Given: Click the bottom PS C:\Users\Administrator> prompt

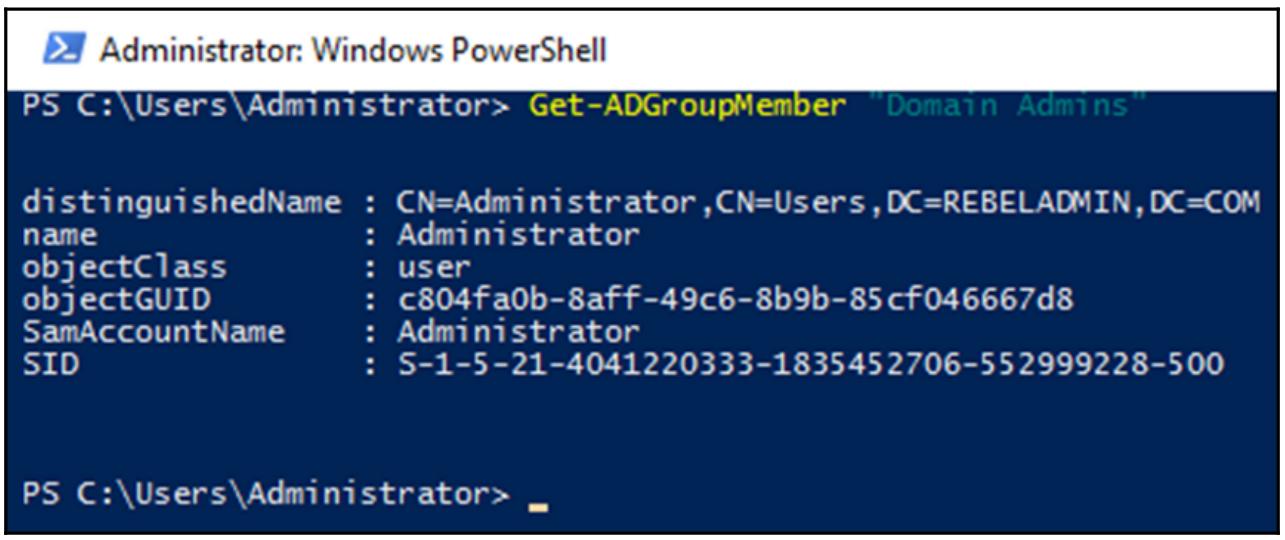Looking at the screenshot, I should pos(266,493).
